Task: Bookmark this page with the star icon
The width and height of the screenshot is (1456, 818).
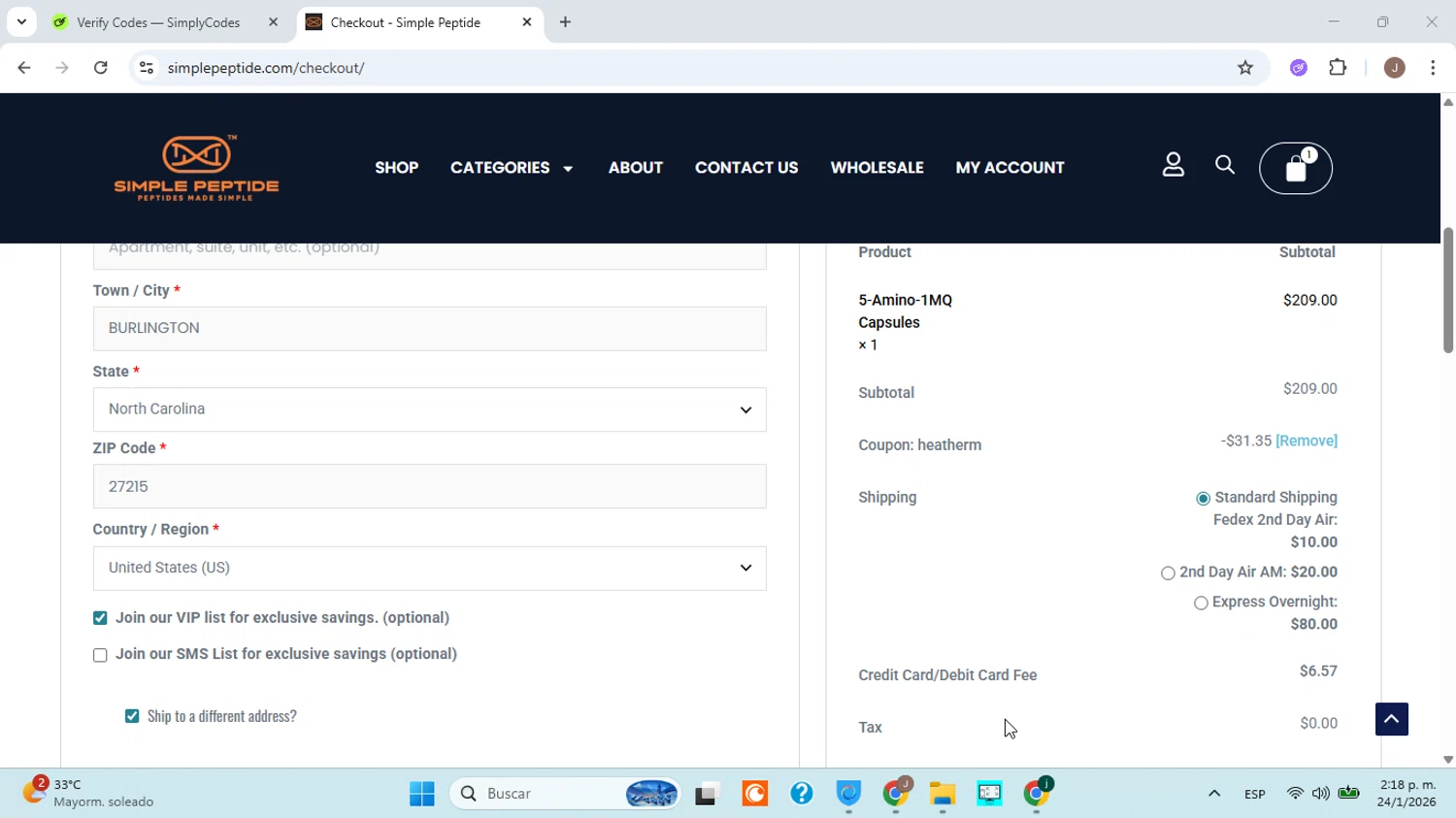Action: tap(1245, 68)
